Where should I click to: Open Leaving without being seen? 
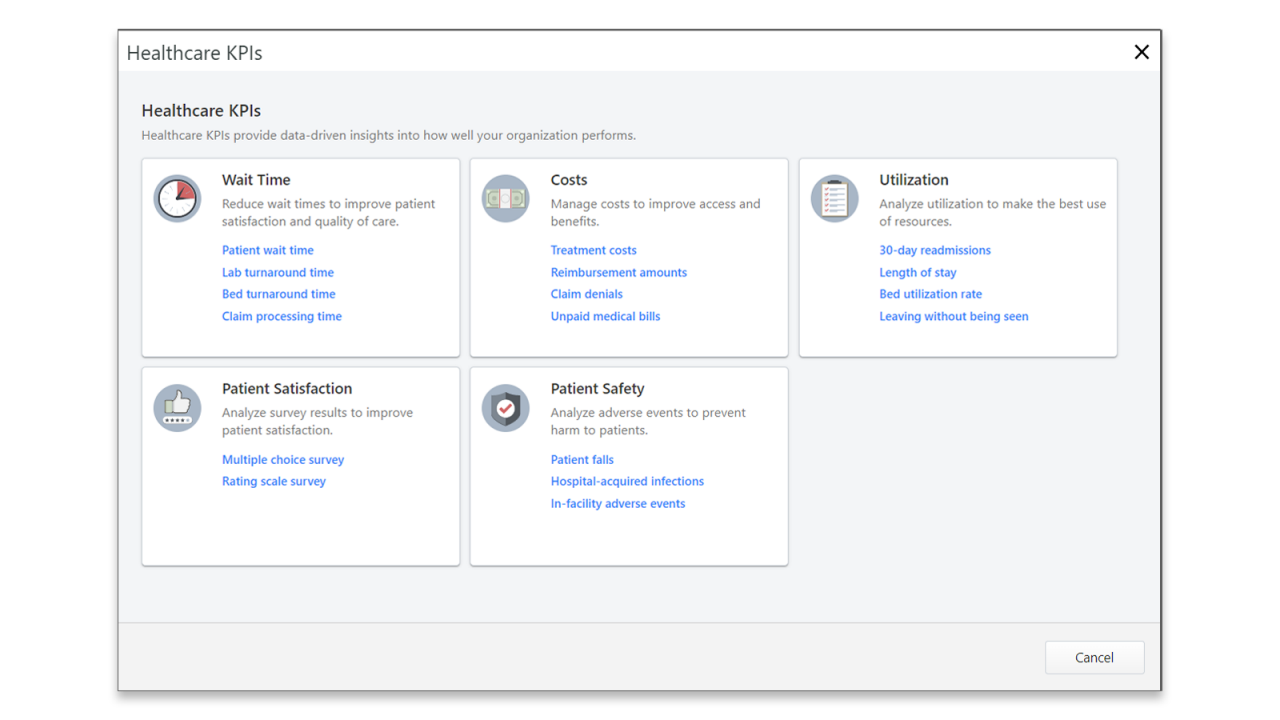pyautogui.click(x=953, y=315)
